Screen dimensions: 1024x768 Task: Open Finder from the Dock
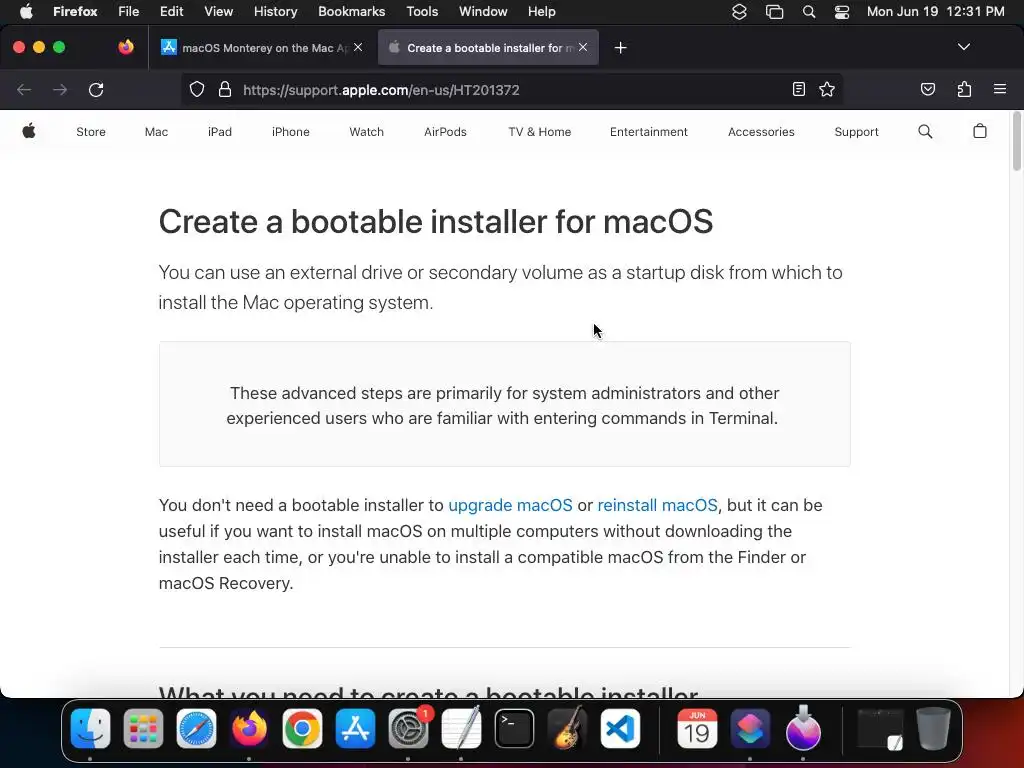pyautogui.click(x=90, y=728)
